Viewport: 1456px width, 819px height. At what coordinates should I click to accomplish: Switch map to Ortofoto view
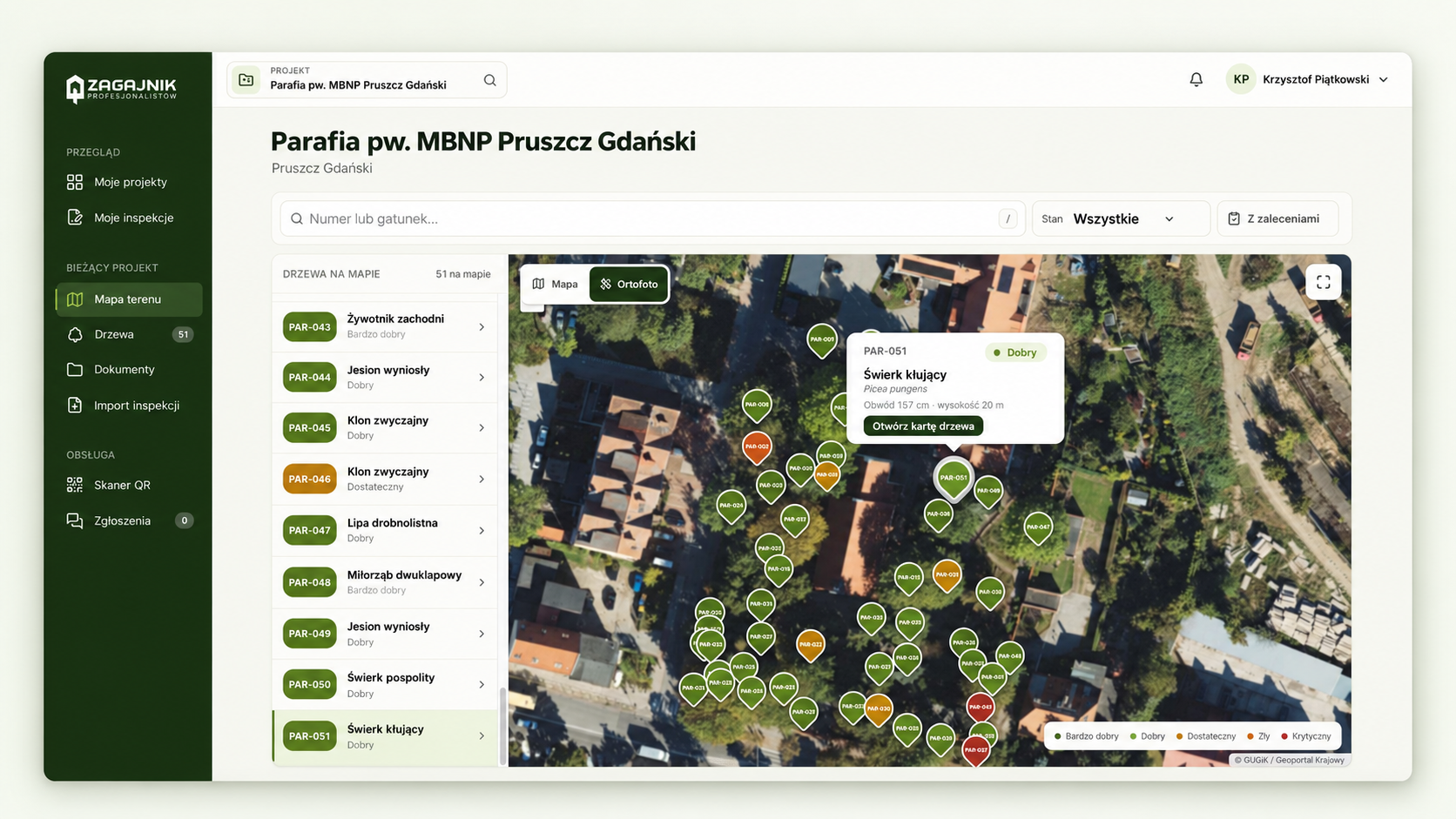(629, 284)
